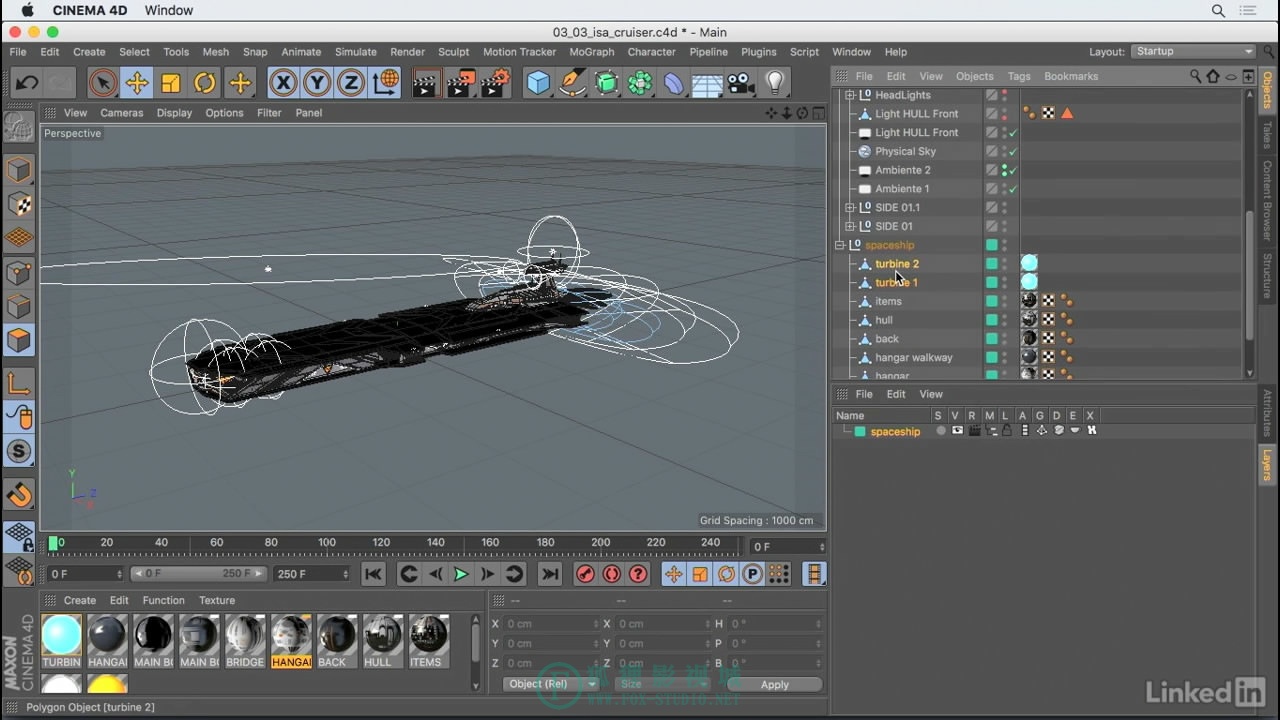Click the Apply button
This screenshot has height=720, width=1280.
775,685
